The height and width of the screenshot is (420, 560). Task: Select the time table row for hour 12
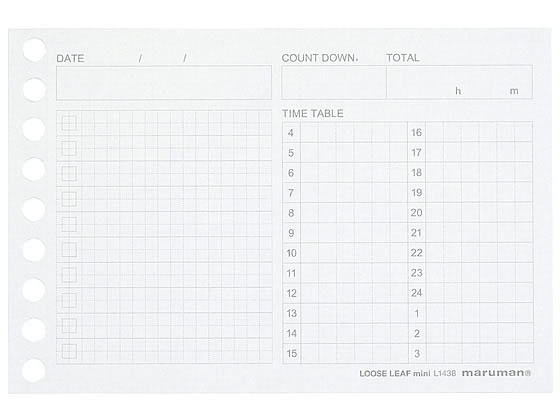345,293
